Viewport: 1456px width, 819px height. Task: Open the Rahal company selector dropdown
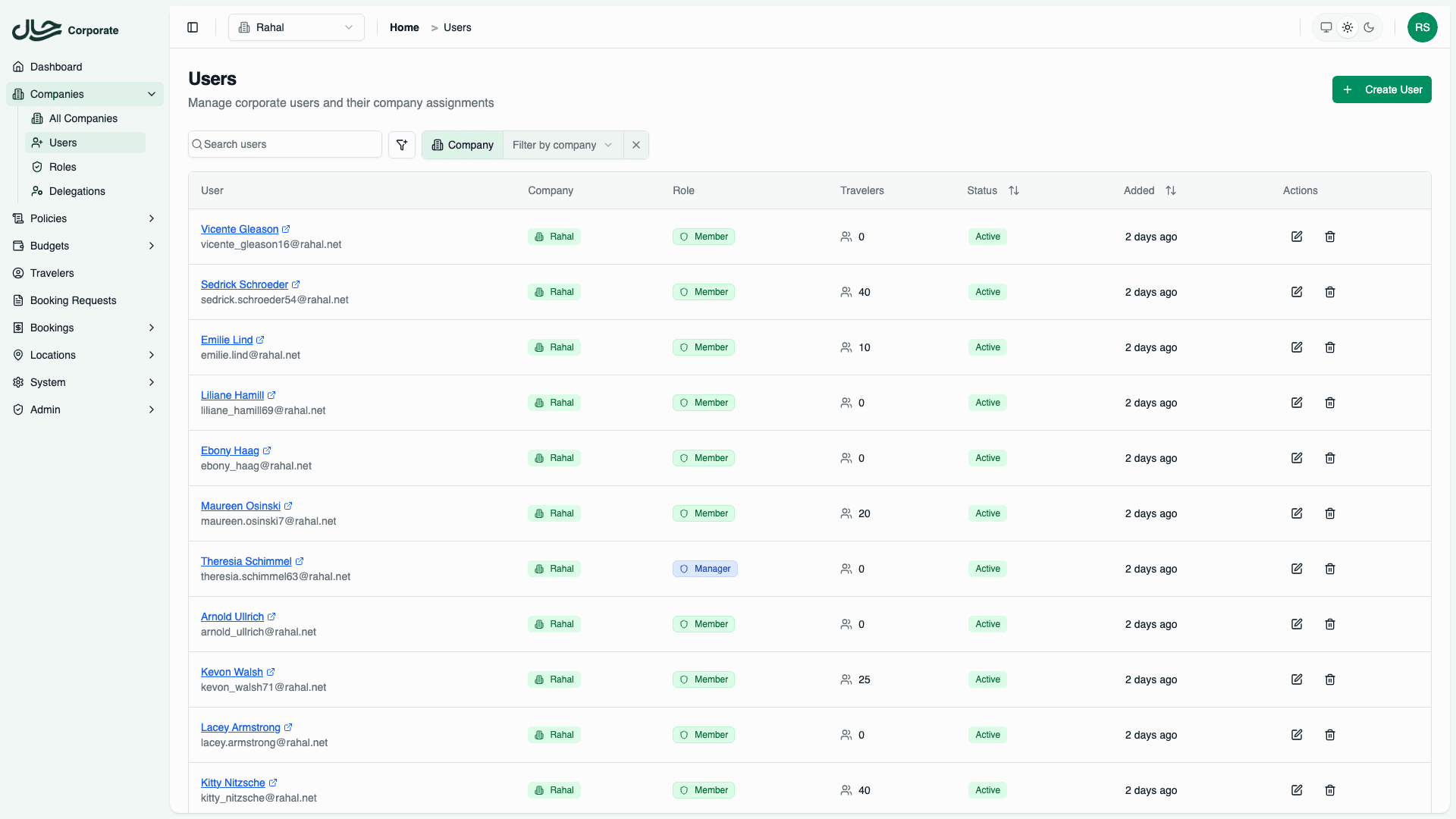click(x=296, y=27)
